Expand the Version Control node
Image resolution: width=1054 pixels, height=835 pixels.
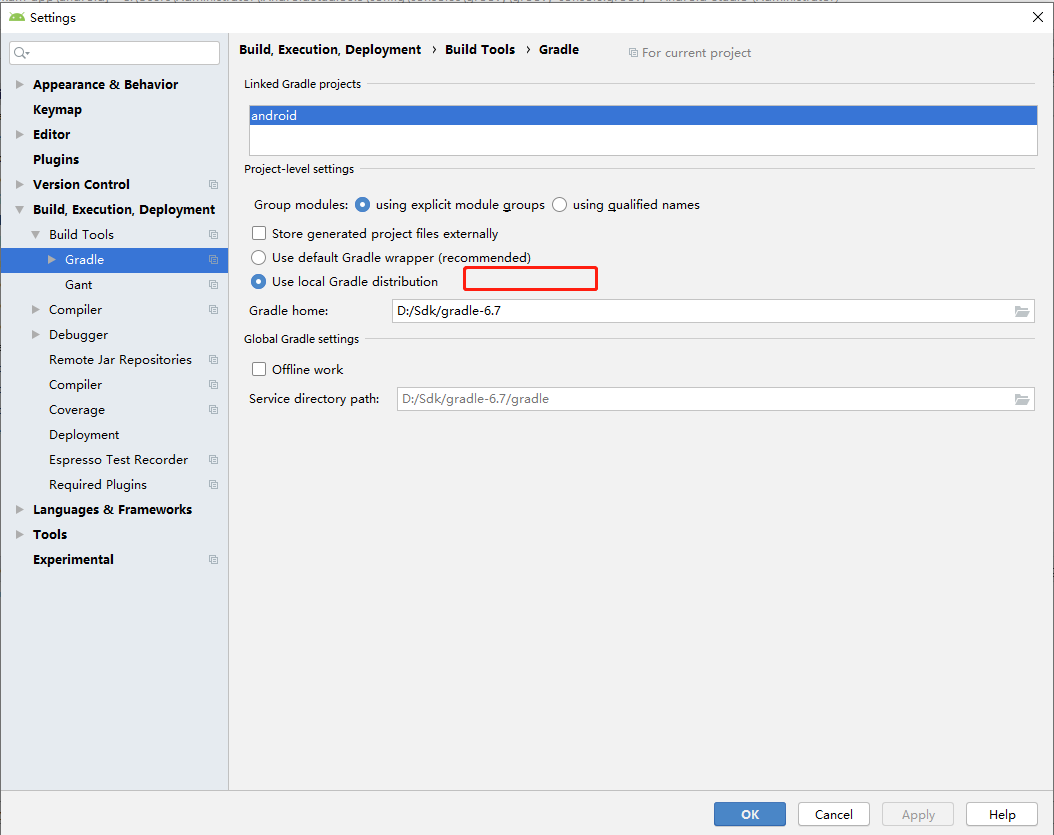19,184
